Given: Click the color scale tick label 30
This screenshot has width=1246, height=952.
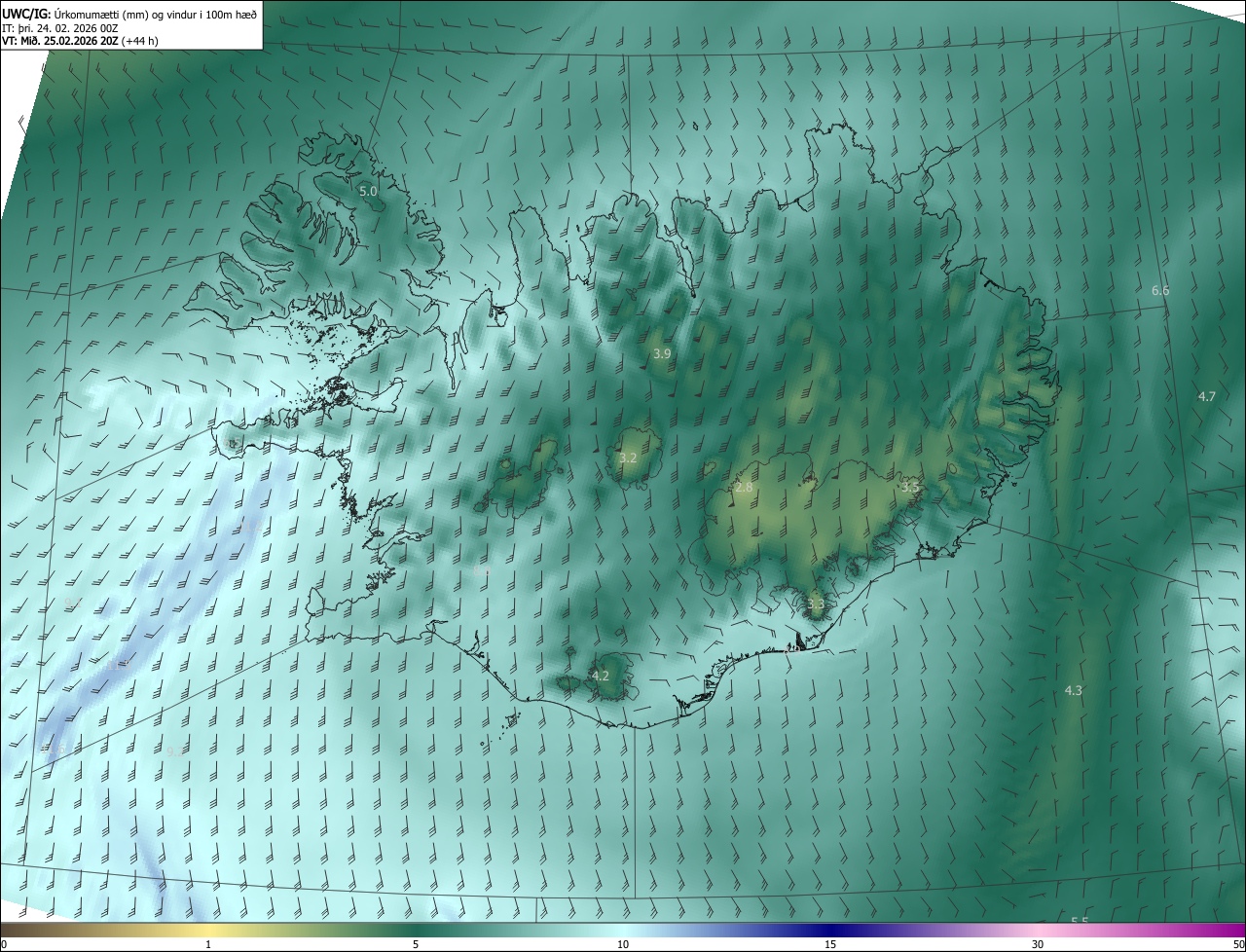Looking at the screenshot, I should click(x=1038, y=945).
